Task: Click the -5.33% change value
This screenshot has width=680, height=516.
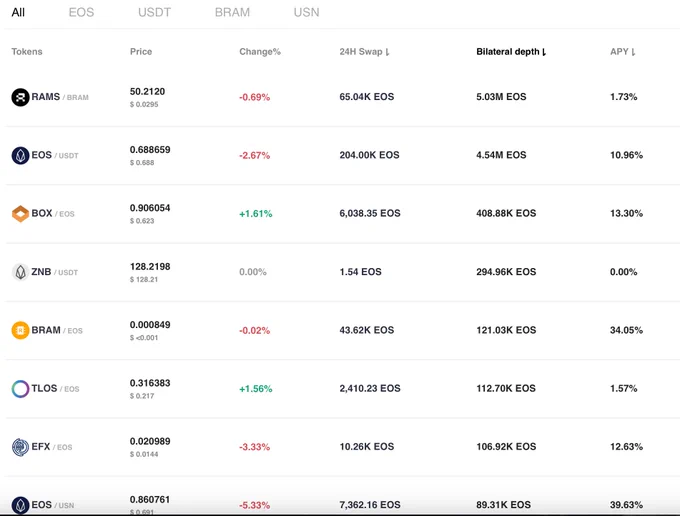Action: click(x=255, y=505)
